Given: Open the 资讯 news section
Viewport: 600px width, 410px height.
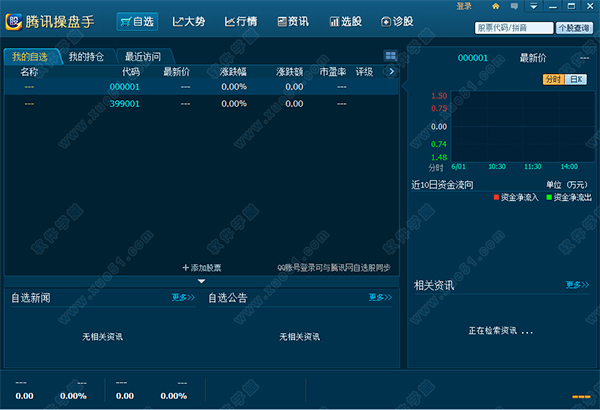Looking at the screenshot, I should [293, 22].
